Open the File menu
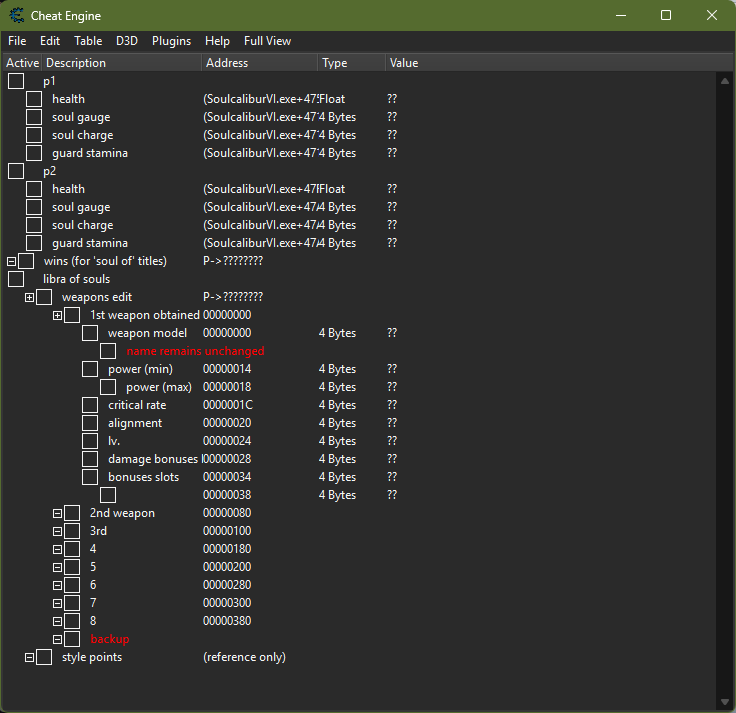736x713 pixels. 17,41
